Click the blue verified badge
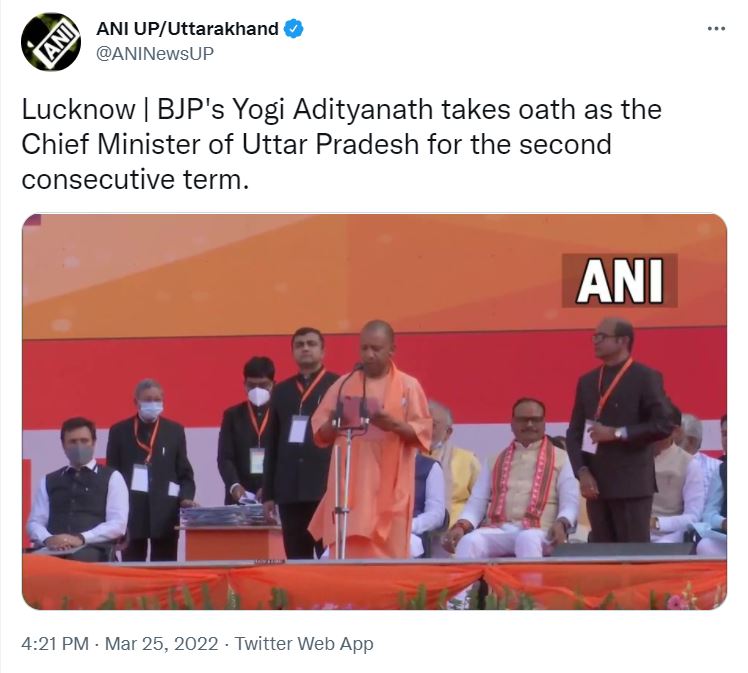Screen dimensions: 748x673 (294, 29)
